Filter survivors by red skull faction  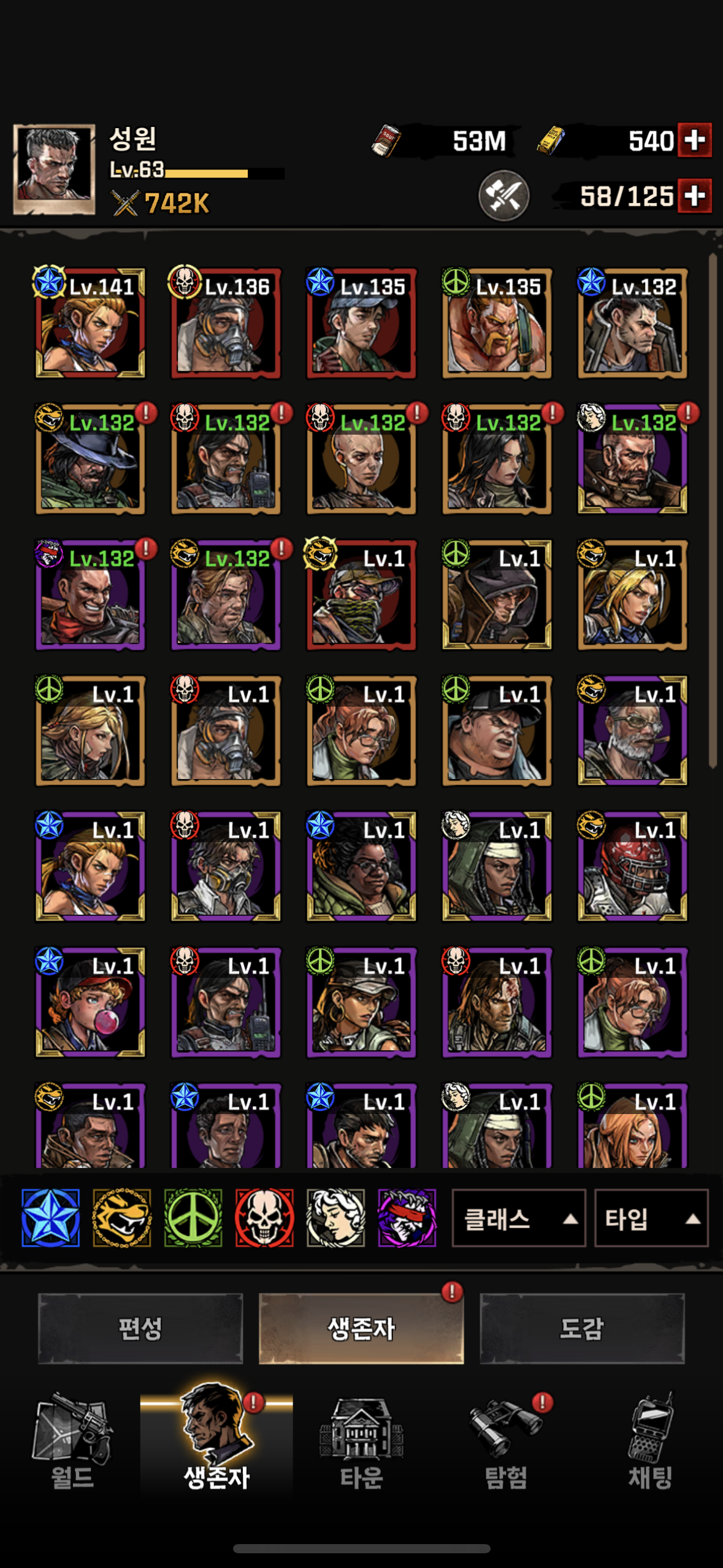click(x=264, y=1218)
